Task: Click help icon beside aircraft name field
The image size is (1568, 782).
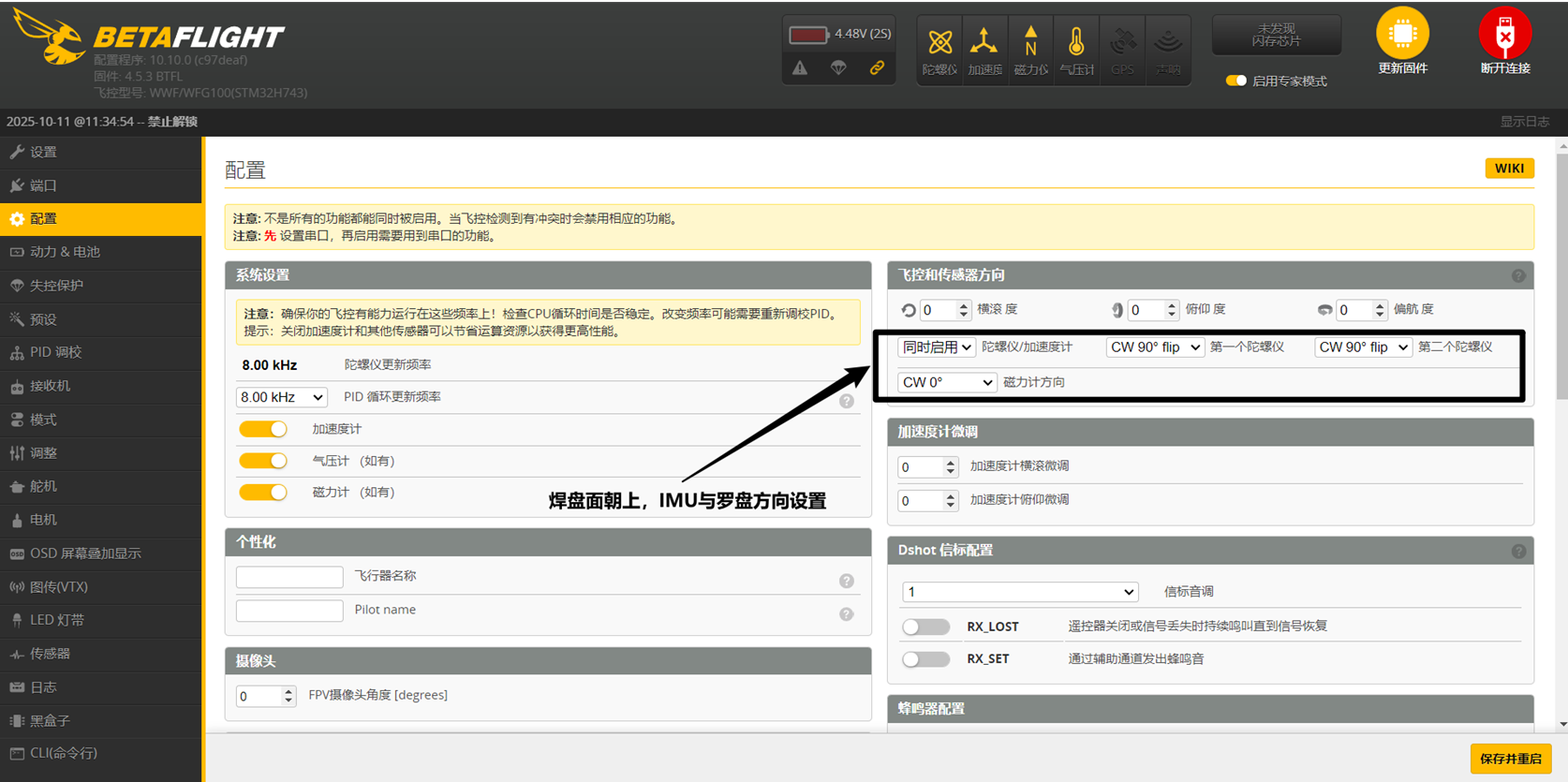Action: pos(847,581)
